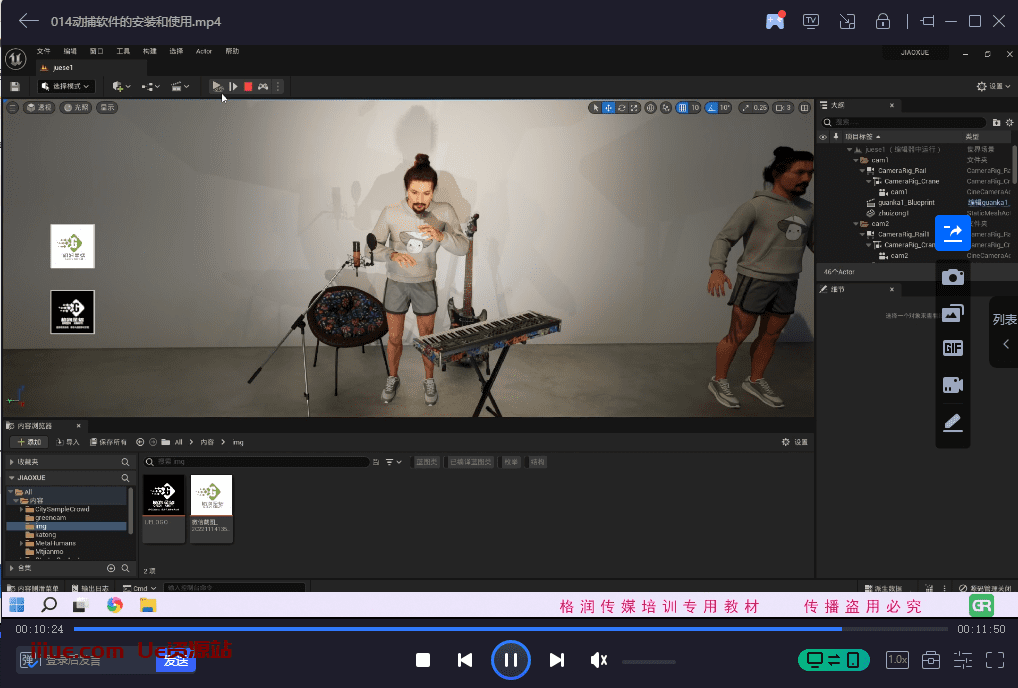This screenshot has width=1018, height=688.
Task: Open the 选择模式 dropdown in Unreal toolbar
Action: [x=66, y=87]
